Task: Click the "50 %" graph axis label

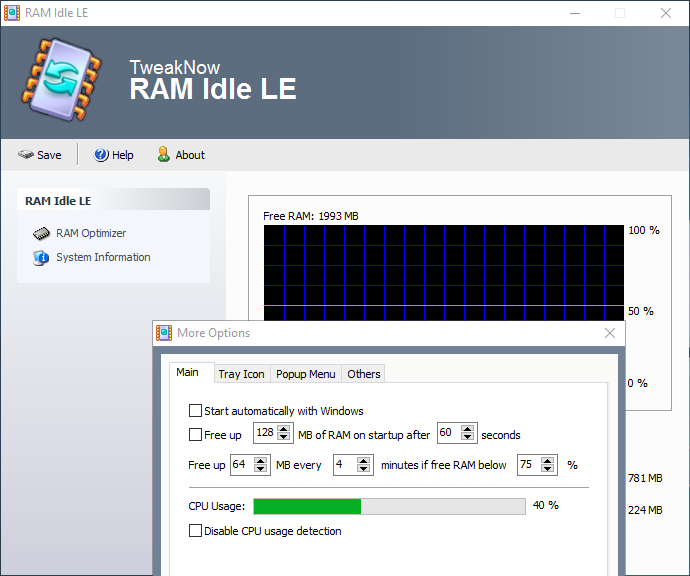Action: (x=641, y=311)
